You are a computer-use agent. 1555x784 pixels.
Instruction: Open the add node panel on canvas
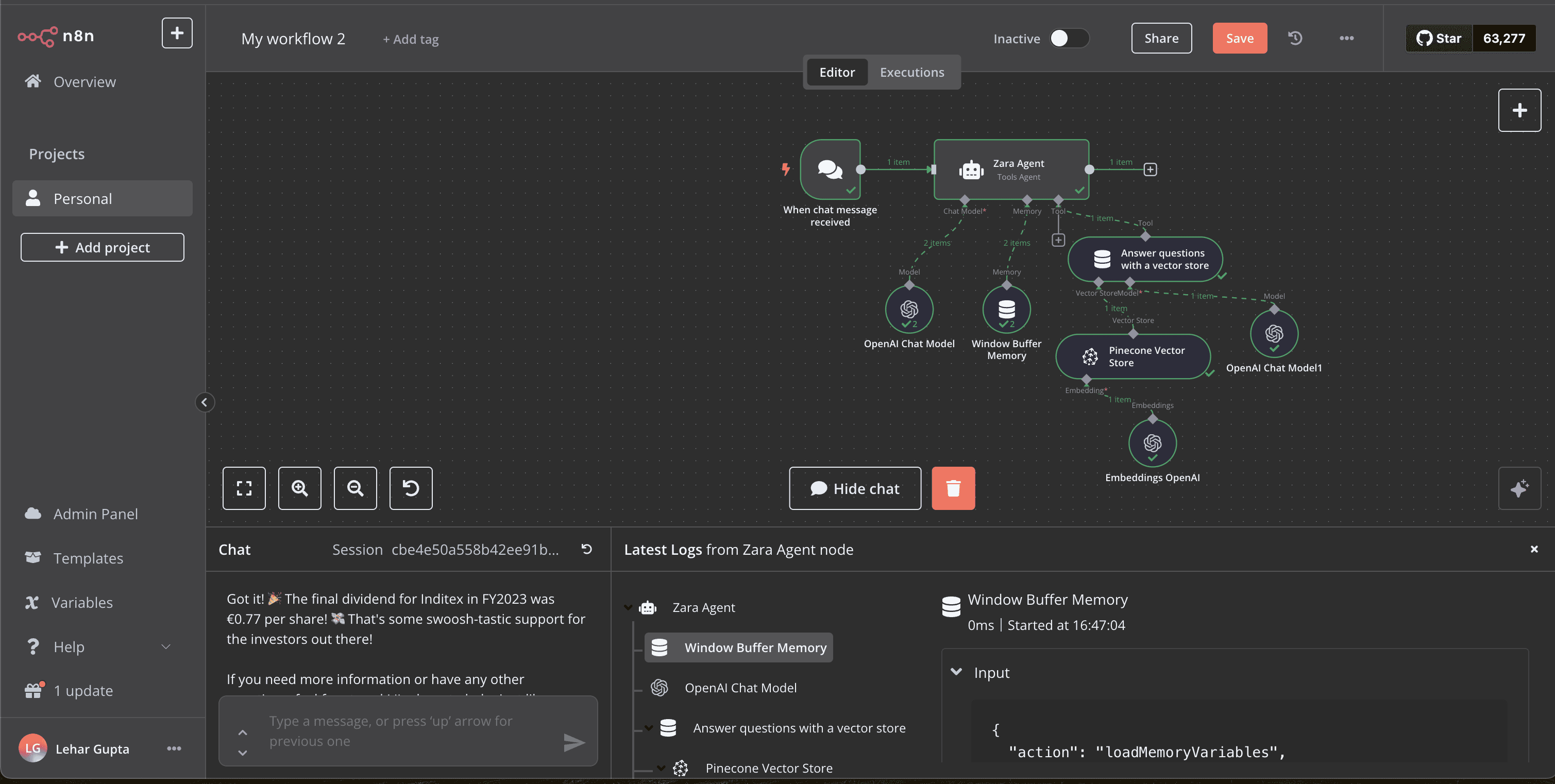pos(1519,110)
